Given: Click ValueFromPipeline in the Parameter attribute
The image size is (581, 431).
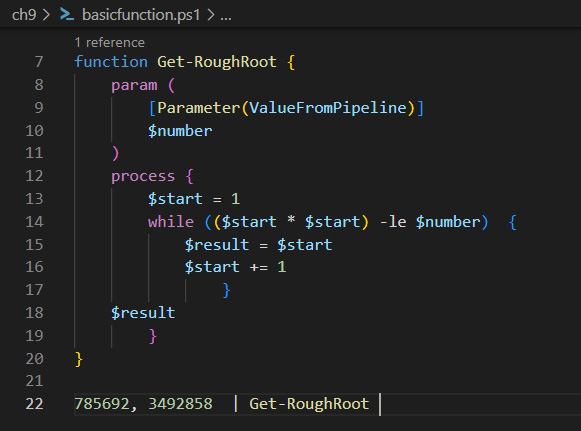Looking at the screenshot, I should [x=328, y=108].
